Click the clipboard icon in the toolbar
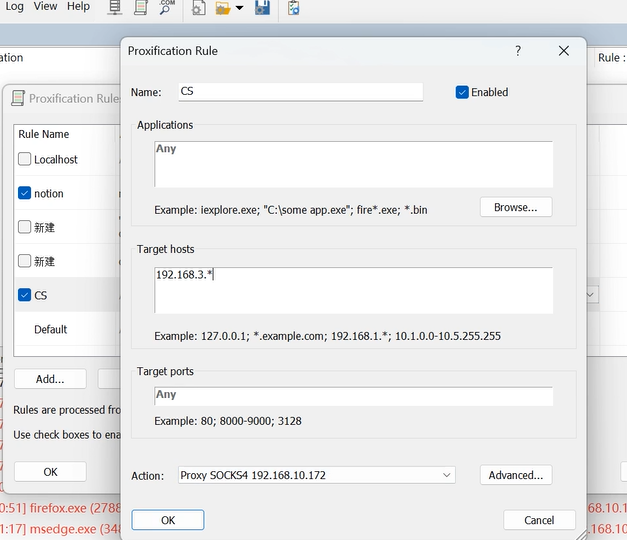Screen dimensions: 627x540 (293, 8)
